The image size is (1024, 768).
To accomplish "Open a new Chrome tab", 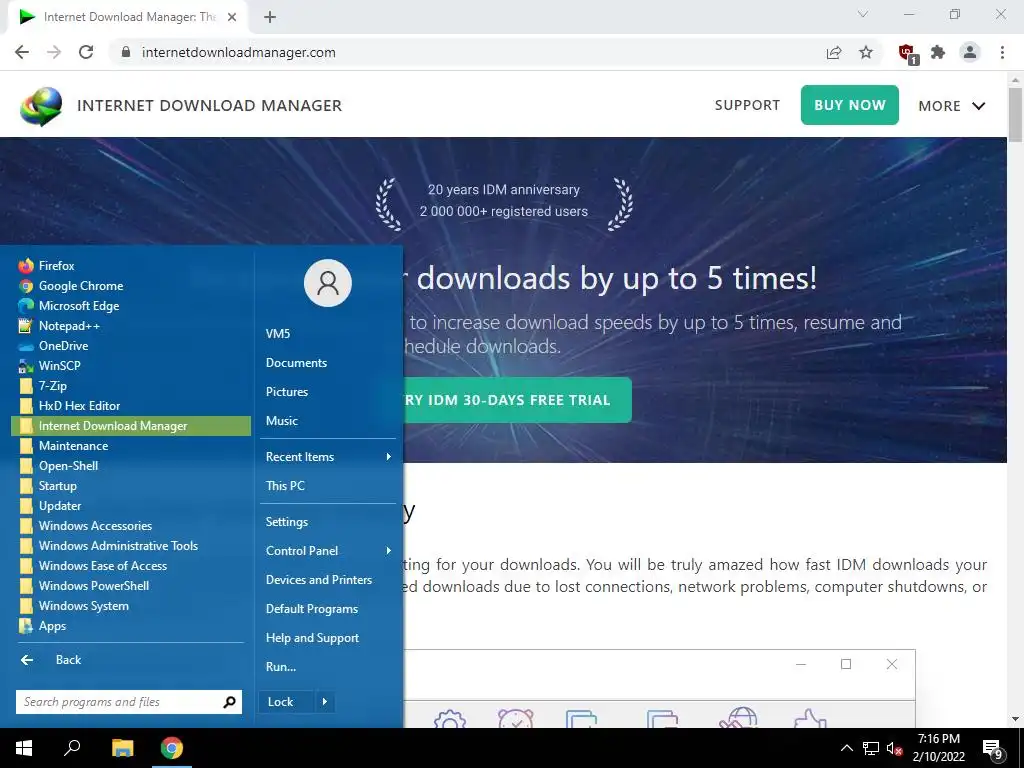I will [x=270, y=18].
